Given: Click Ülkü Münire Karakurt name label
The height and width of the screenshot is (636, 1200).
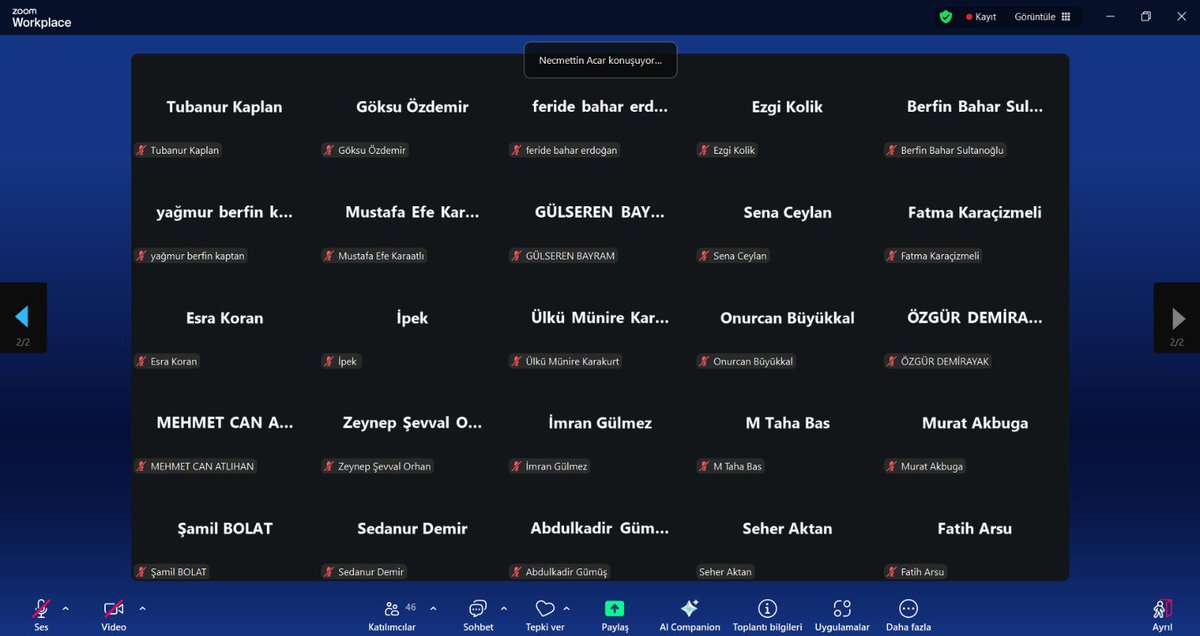Looking at the screenshot, I should [x=572, y=361].
